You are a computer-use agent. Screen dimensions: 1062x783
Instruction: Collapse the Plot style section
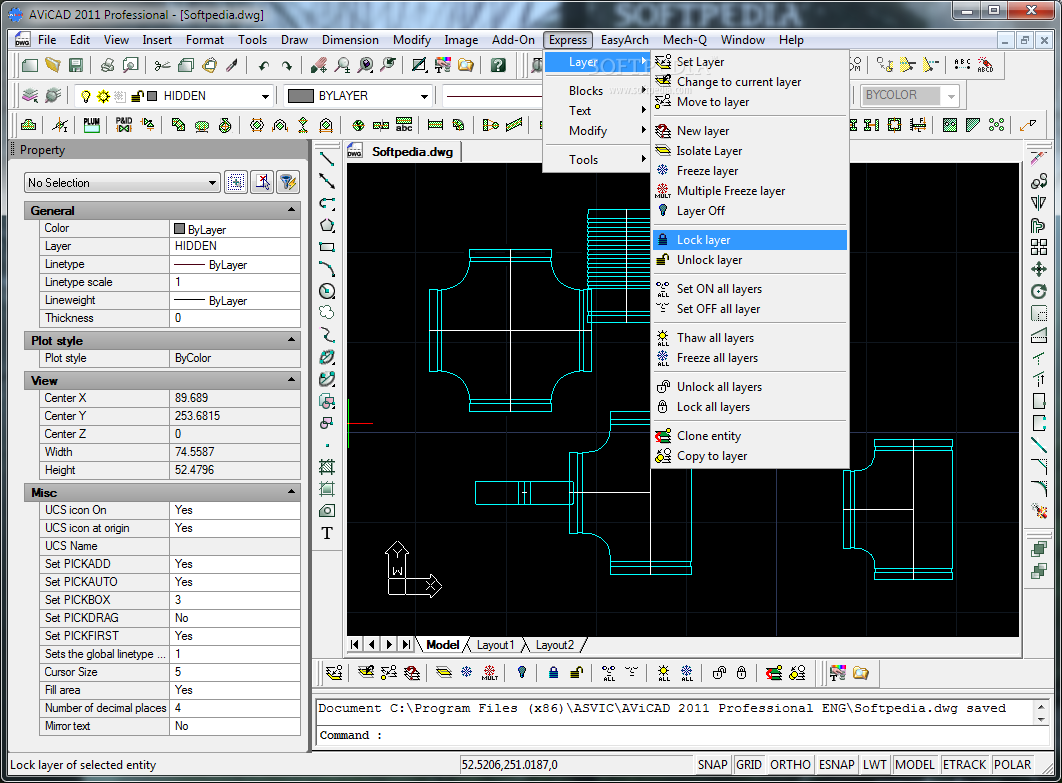[292, 340]
